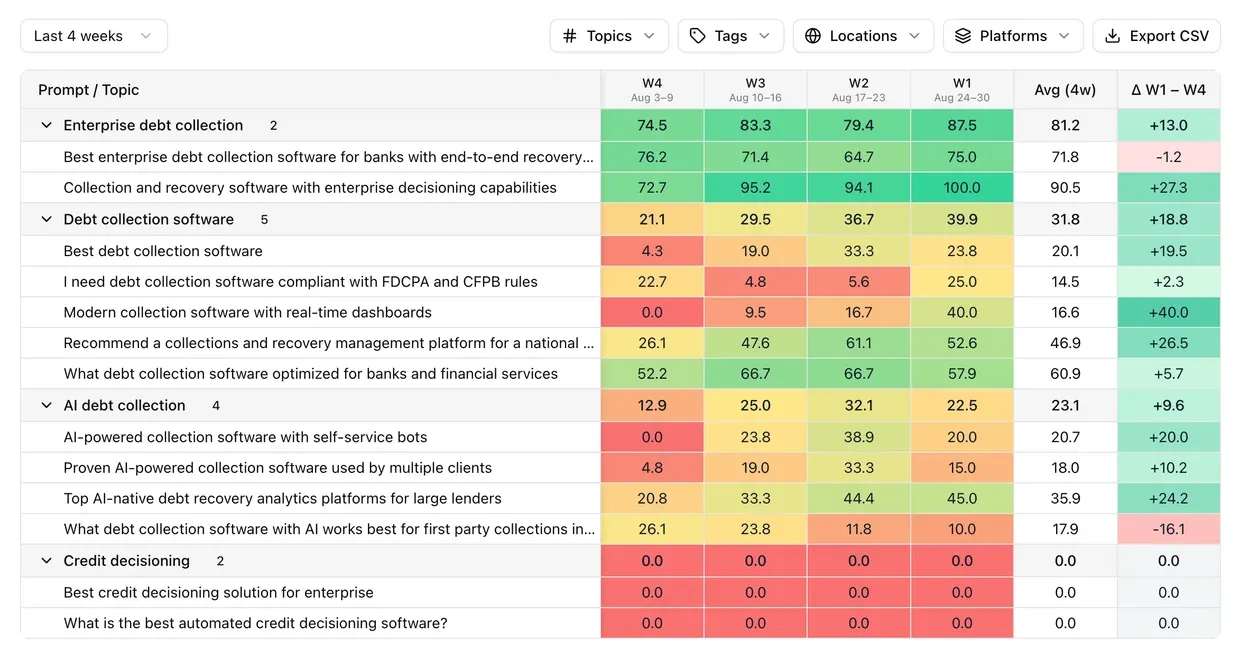Click the globe icon in Locations filter
This screenshot has width=1240, height=656.
click(813, 36)
